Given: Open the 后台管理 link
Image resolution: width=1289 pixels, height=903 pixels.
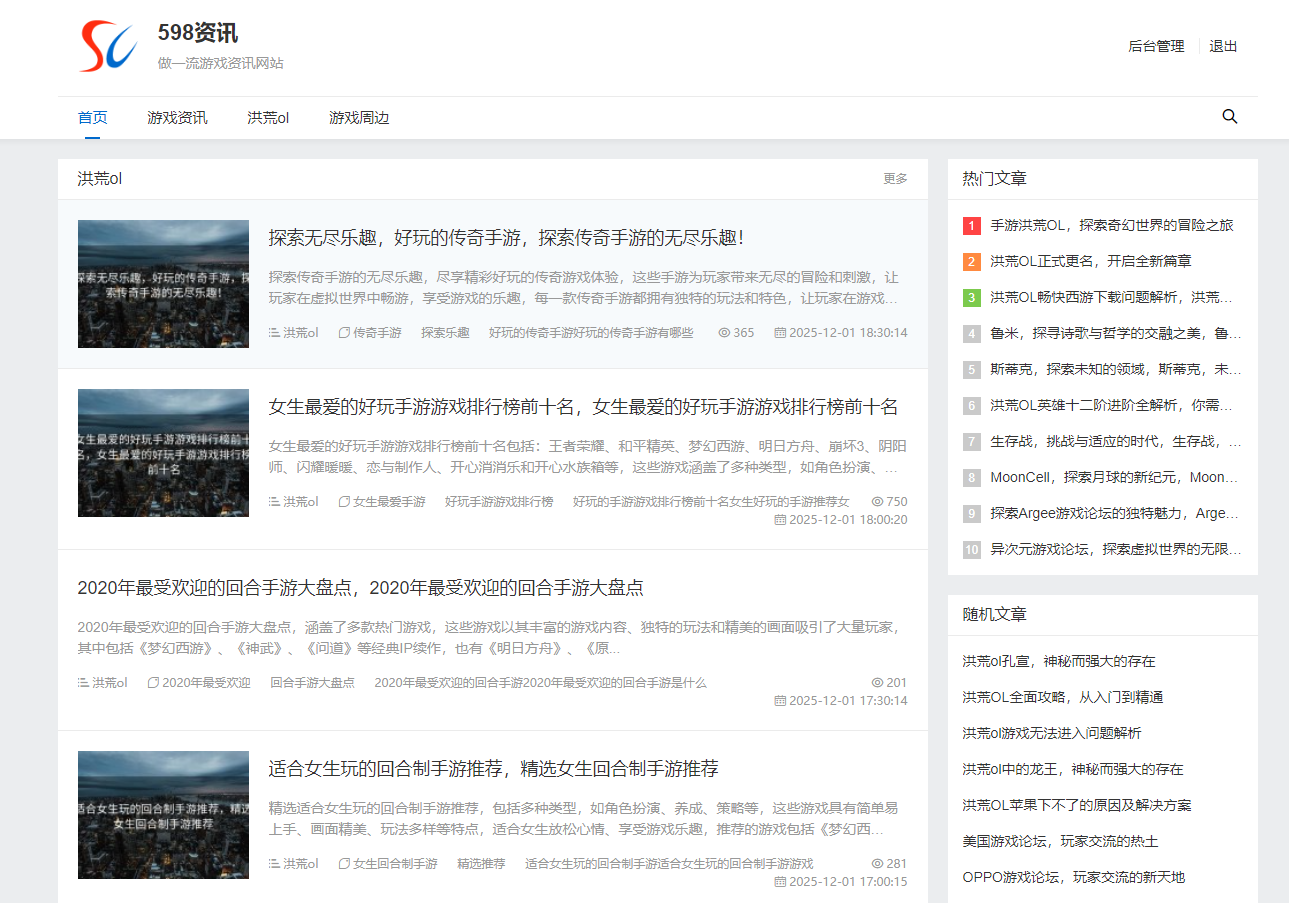Looking at the screenshot, I should tap(1155, 45).
